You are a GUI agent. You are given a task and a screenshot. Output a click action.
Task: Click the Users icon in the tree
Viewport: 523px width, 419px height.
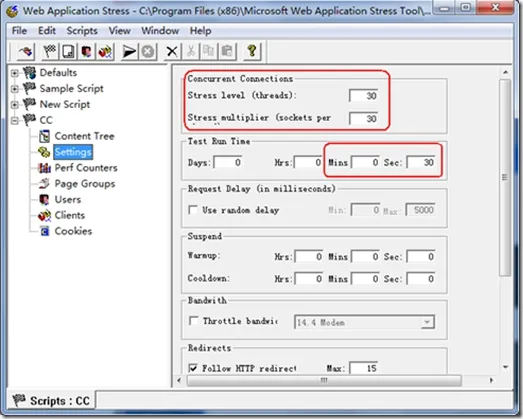(44, 199)
